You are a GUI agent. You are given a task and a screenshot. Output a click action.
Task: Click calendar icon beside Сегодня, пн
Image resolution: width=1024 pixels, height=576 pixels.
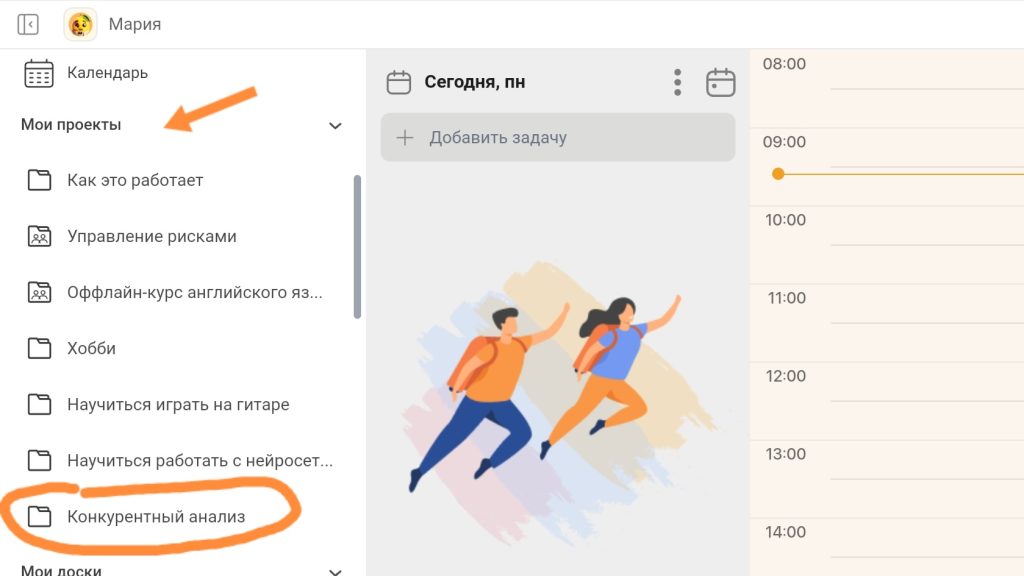click(398, 82)
